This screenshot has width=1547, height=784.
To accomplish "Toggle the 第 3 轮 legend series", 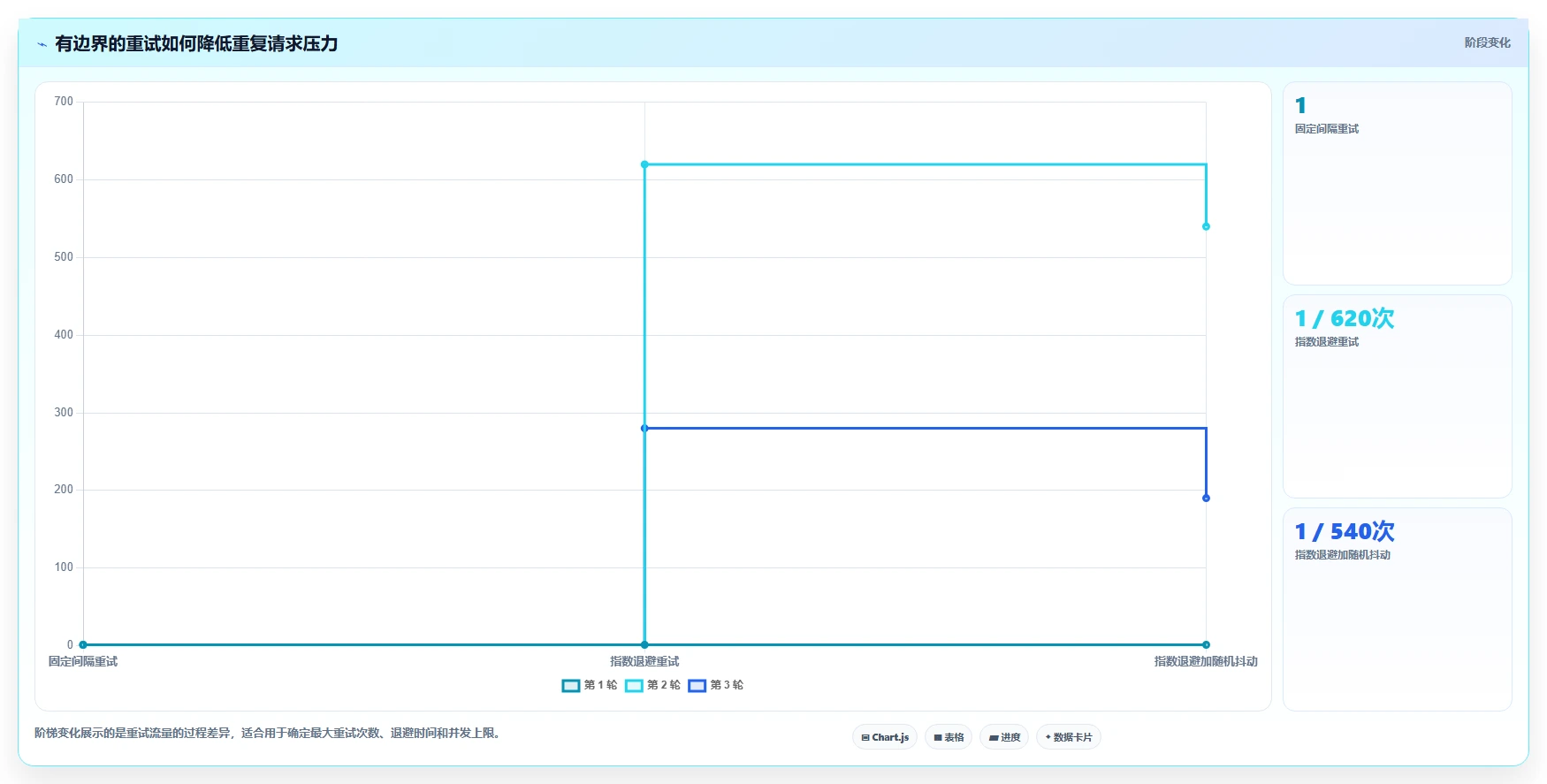I will (x=716, y=685).
